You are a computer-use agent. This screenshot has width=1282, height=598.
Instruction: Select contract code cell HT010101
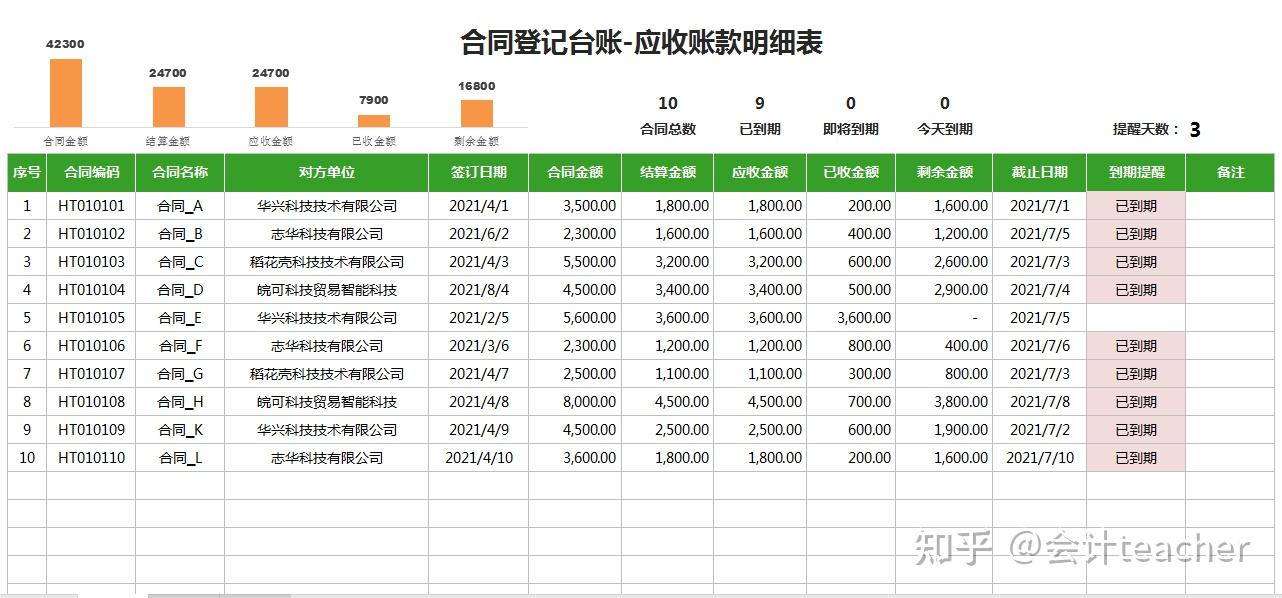(91, 206)
